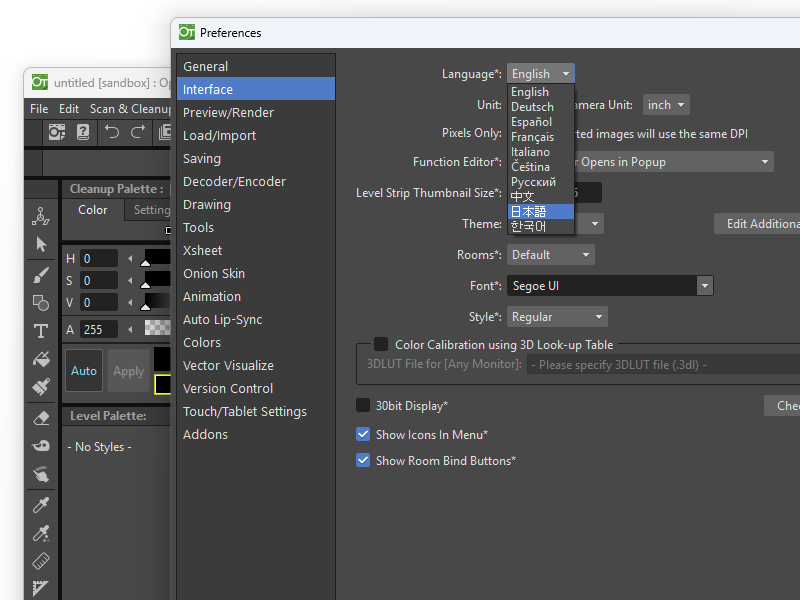Image resolution: width=800 pixels, height=600 pixels.
Task: Select the Fill bucket tool
Action: [x=41, y=359]
